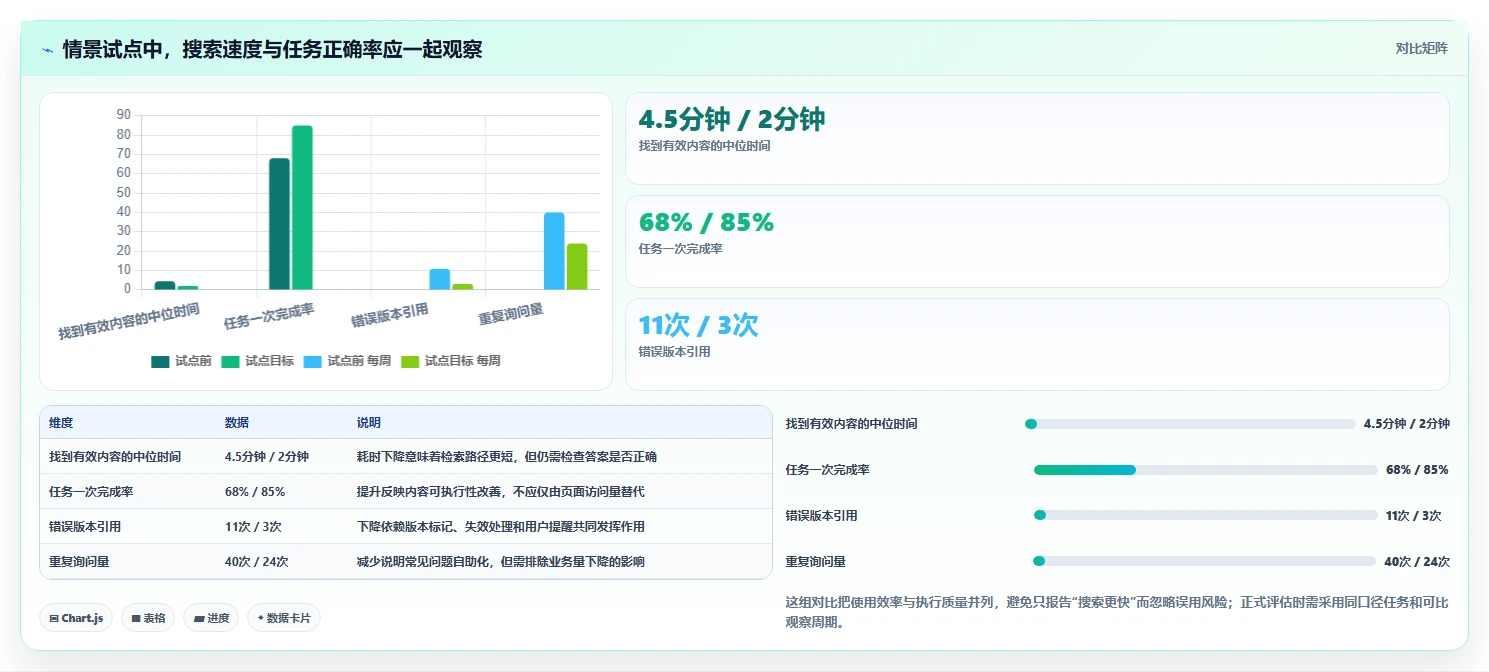Click explanation starting 耗时下降意味着检索路径更短
Viewport: 1489px width, 672px height.
click(507, 457)
